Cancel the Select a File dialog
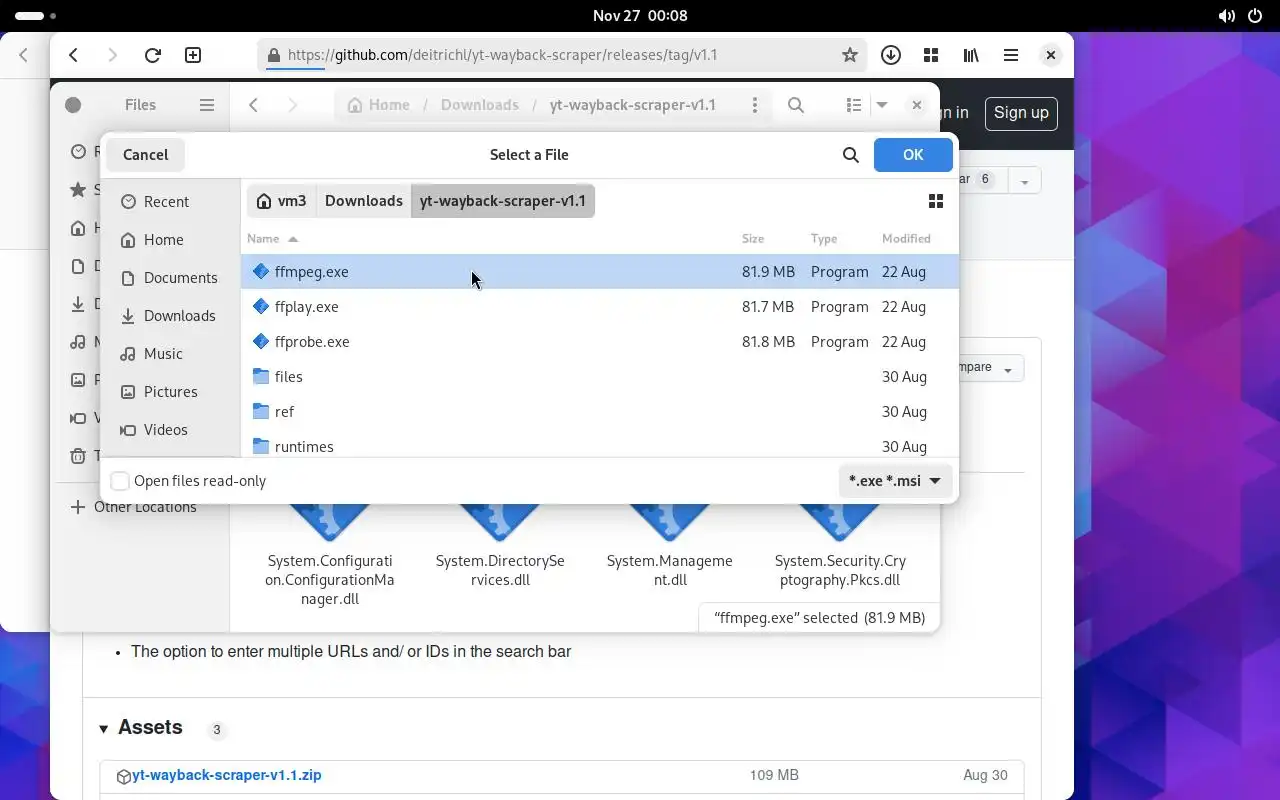 click(x=145, y=155)
